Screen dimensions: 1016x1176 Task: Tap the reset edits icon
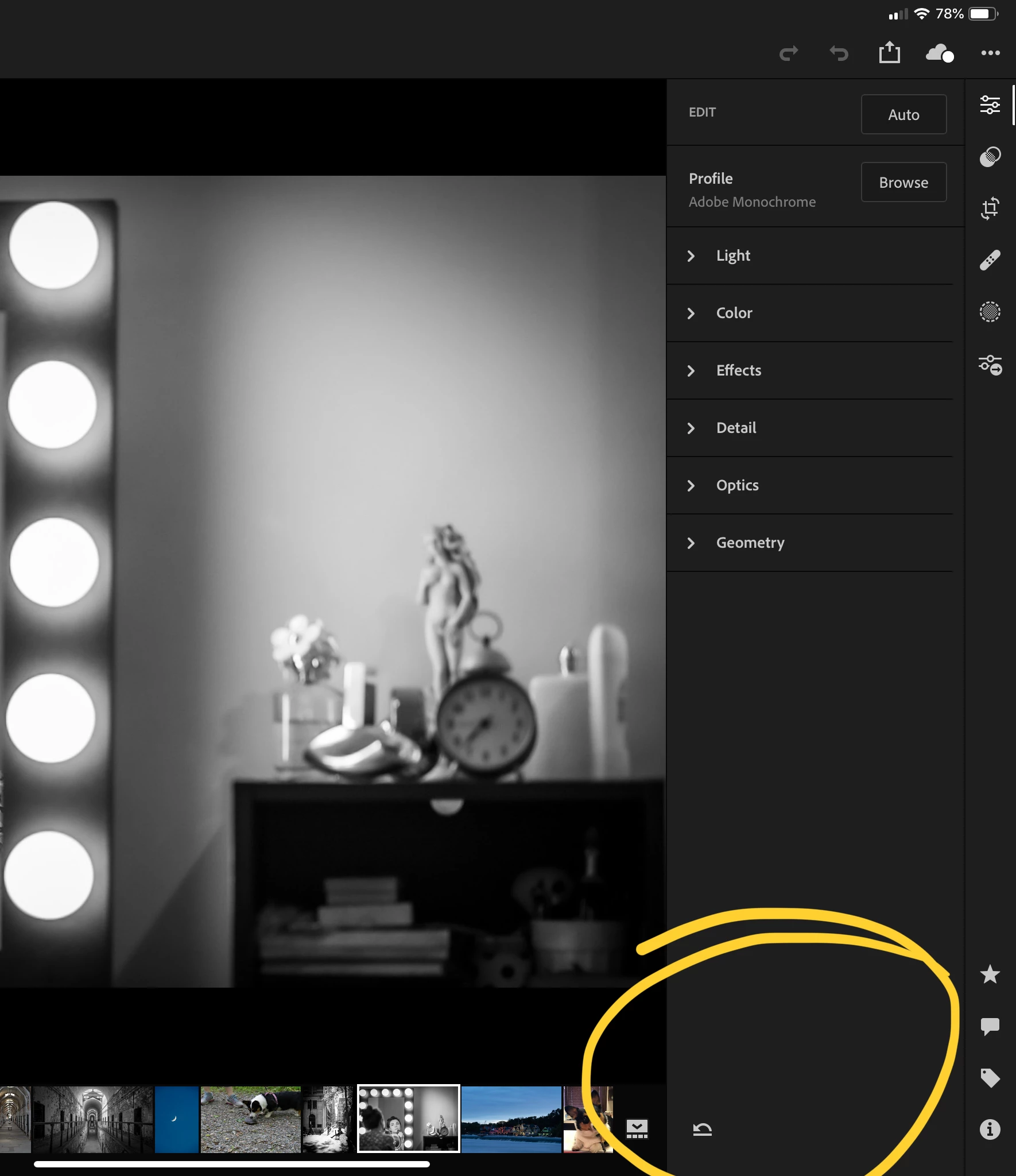click(703, 1129)
